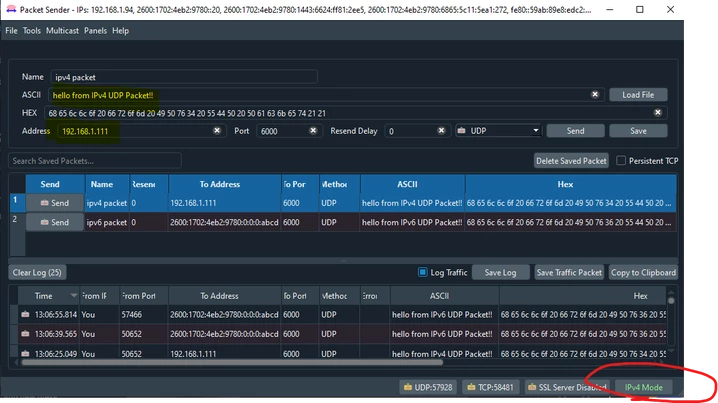Click the sort arrow in the Time column header
The height and width of the screenshot is (403, 718).
(x=73, y=295)
